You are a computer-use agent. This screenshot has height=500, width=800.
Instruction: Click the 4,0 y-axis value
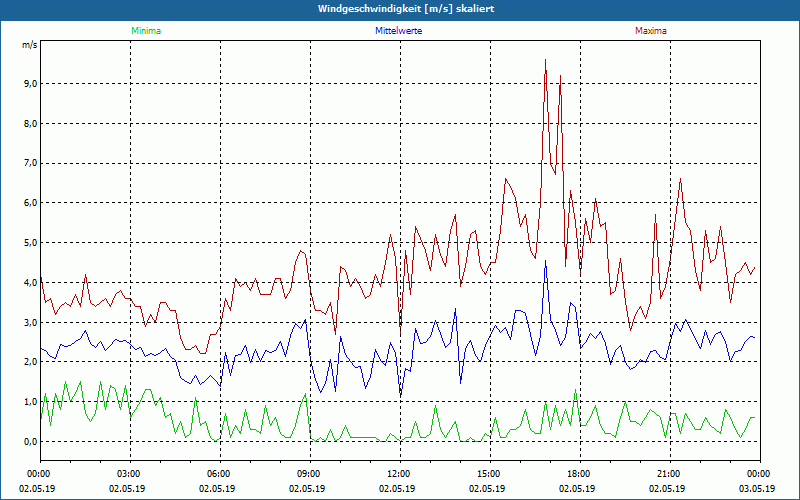point(31,283)
